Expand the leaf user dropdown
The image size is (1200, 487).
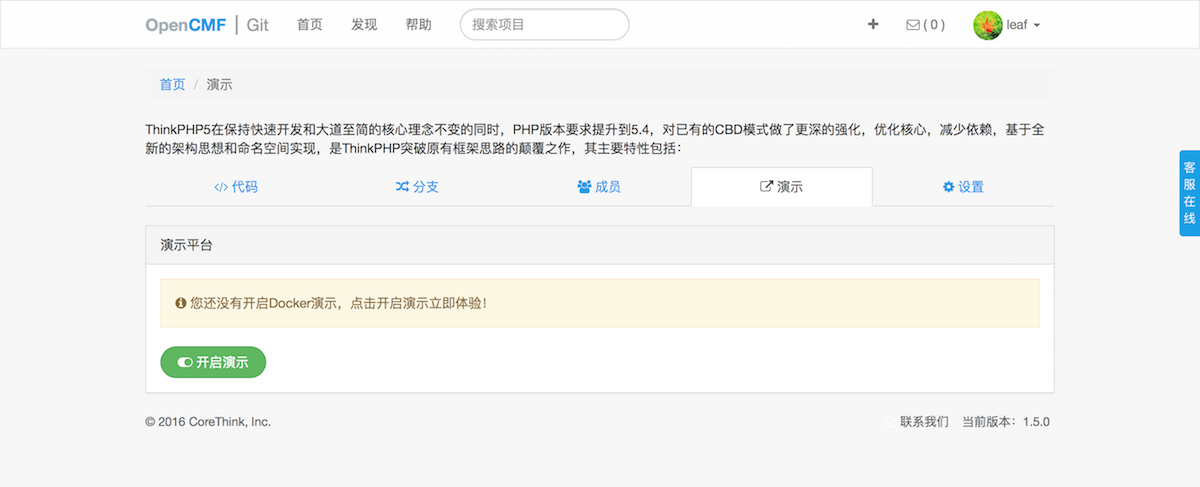(x=1037, y=26)
